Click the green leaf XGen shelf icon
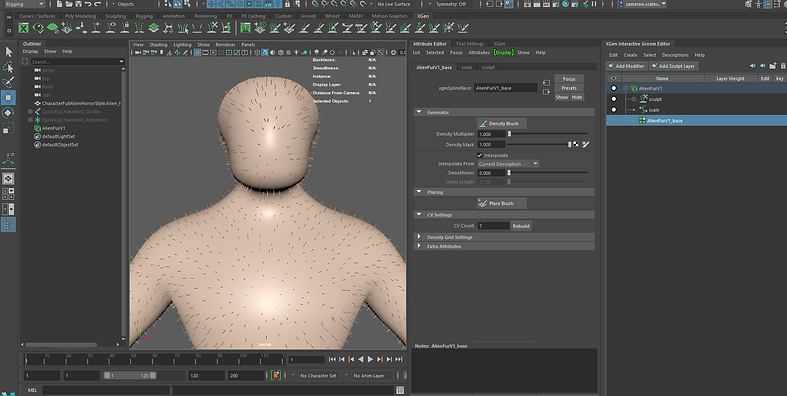Viewport: 787px width, 396px height. [52, 28]
